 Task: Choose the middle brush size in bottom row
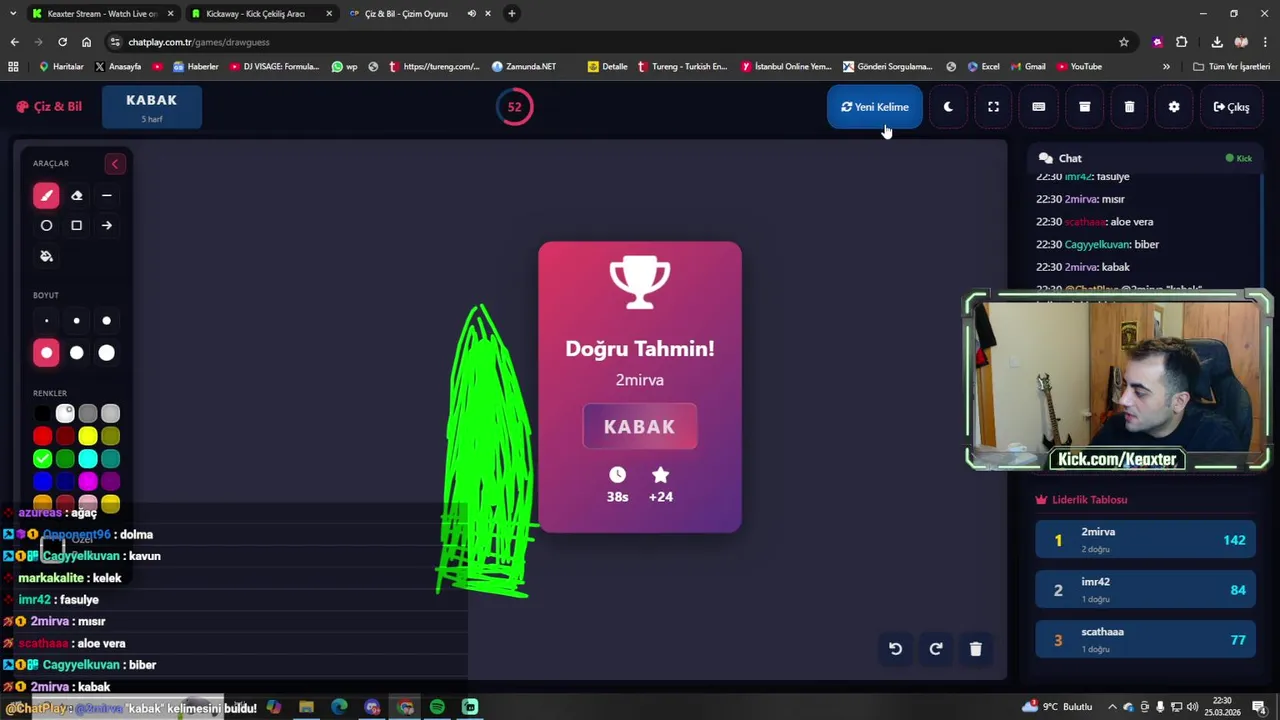[76, 353]
